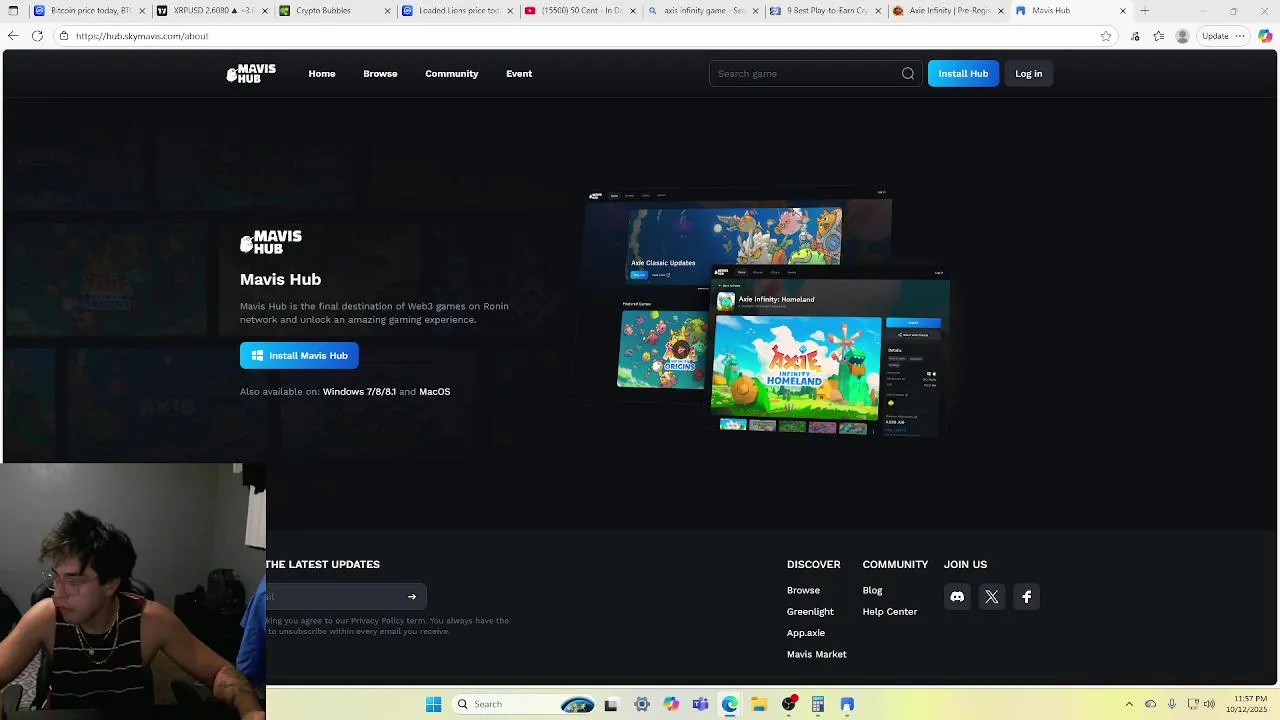1280x720 pixels.
Task: Open Task View on the taskbar
Action: [x=611, y=704]
